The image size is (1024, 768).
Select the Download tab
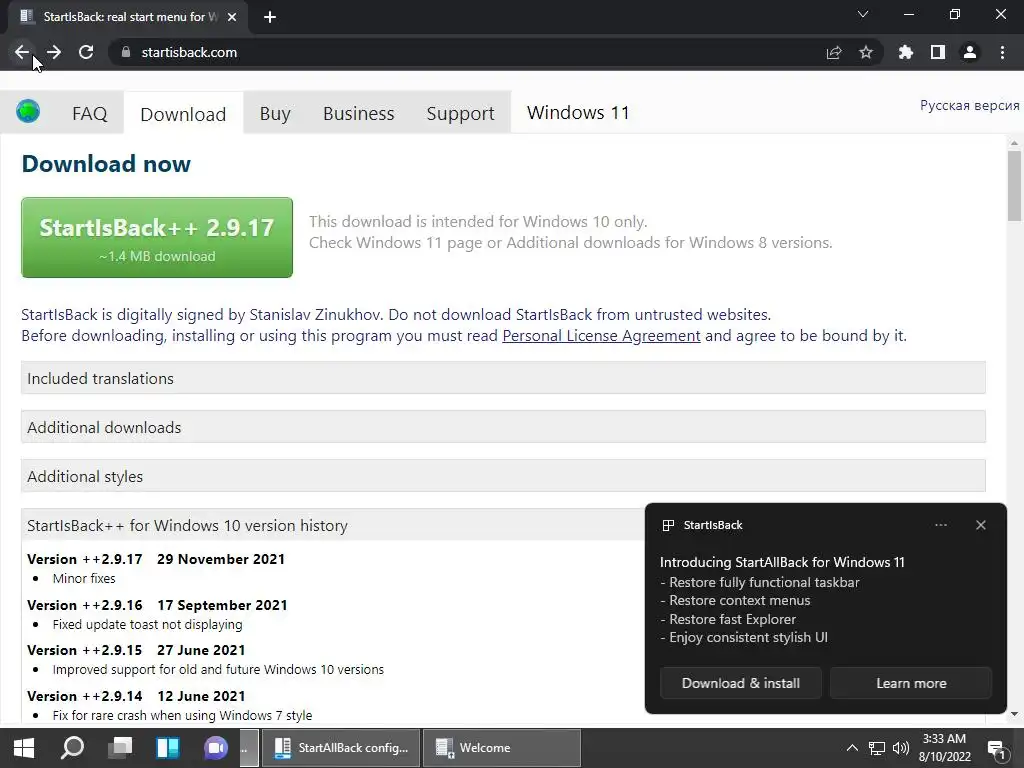(x=183, y=114)
